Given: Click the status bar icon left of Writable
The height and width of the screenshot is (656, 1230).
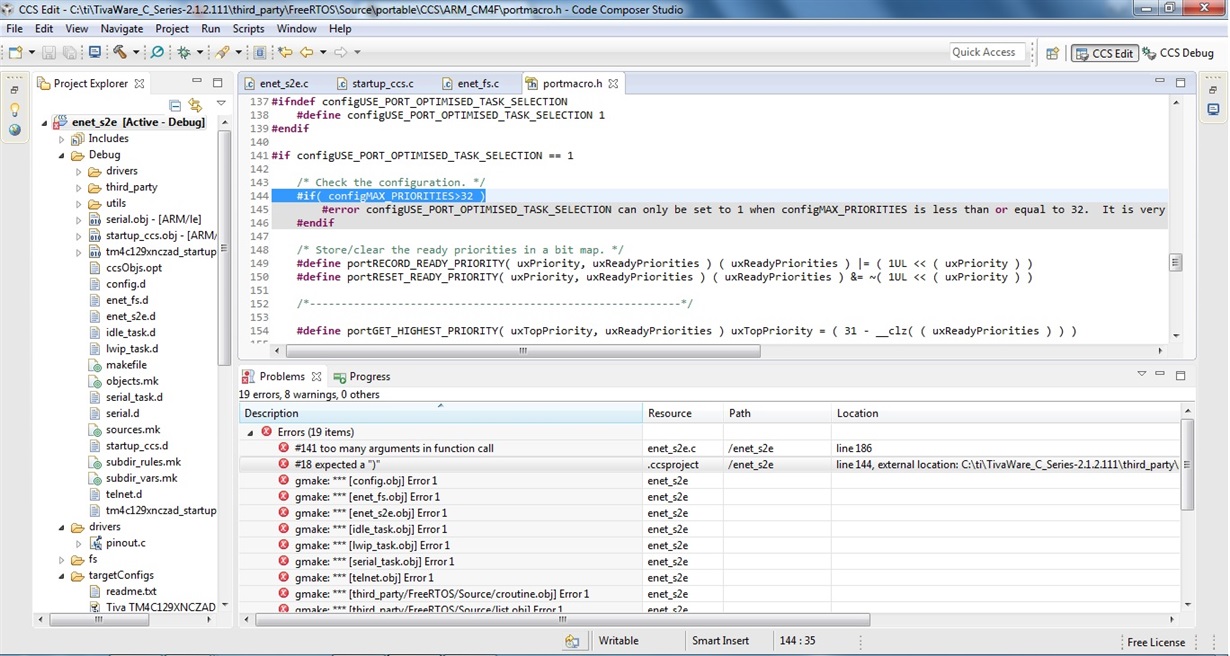Looking at the screenshot, I should 572,641.
